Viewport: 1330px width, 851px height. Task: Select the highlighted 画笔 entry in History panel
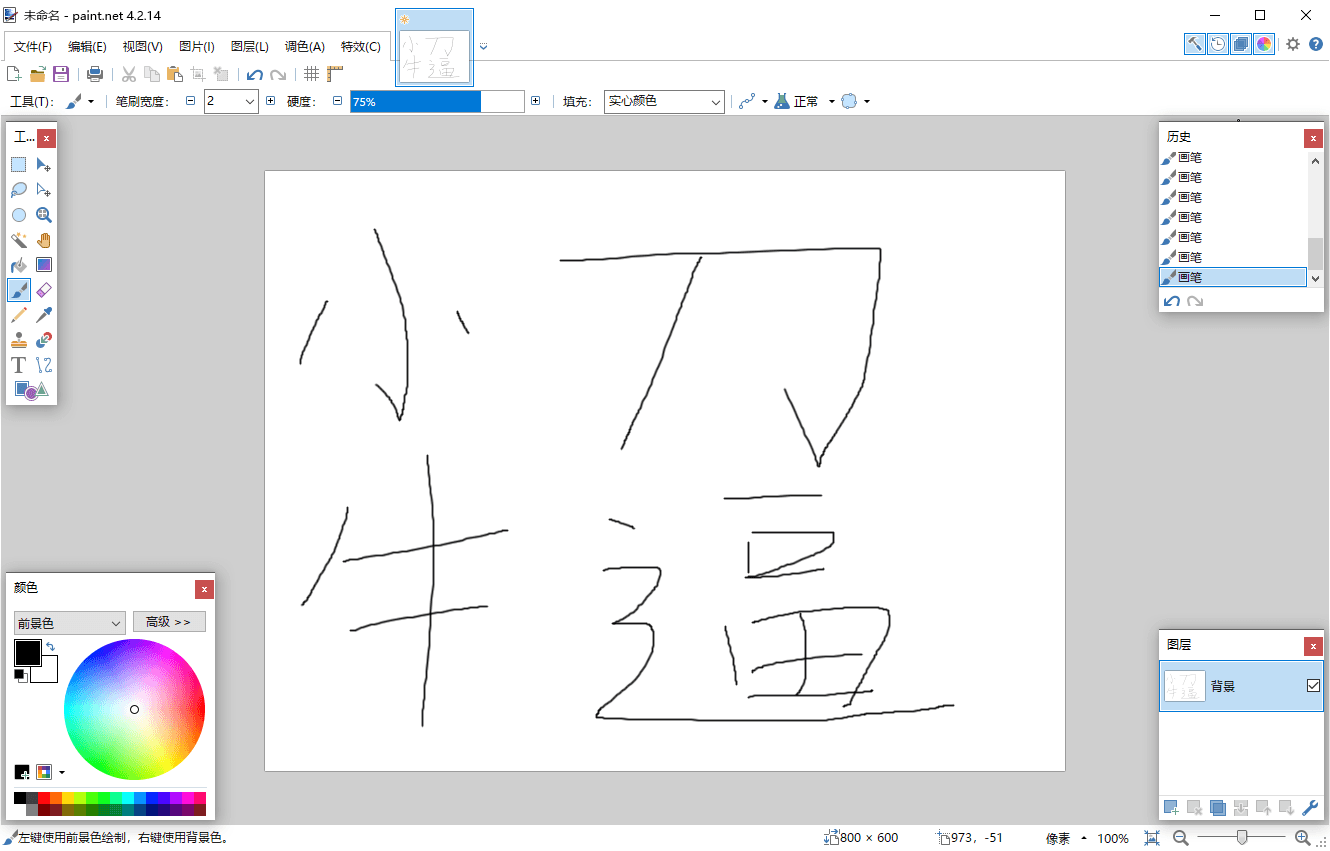(1232, 277)
